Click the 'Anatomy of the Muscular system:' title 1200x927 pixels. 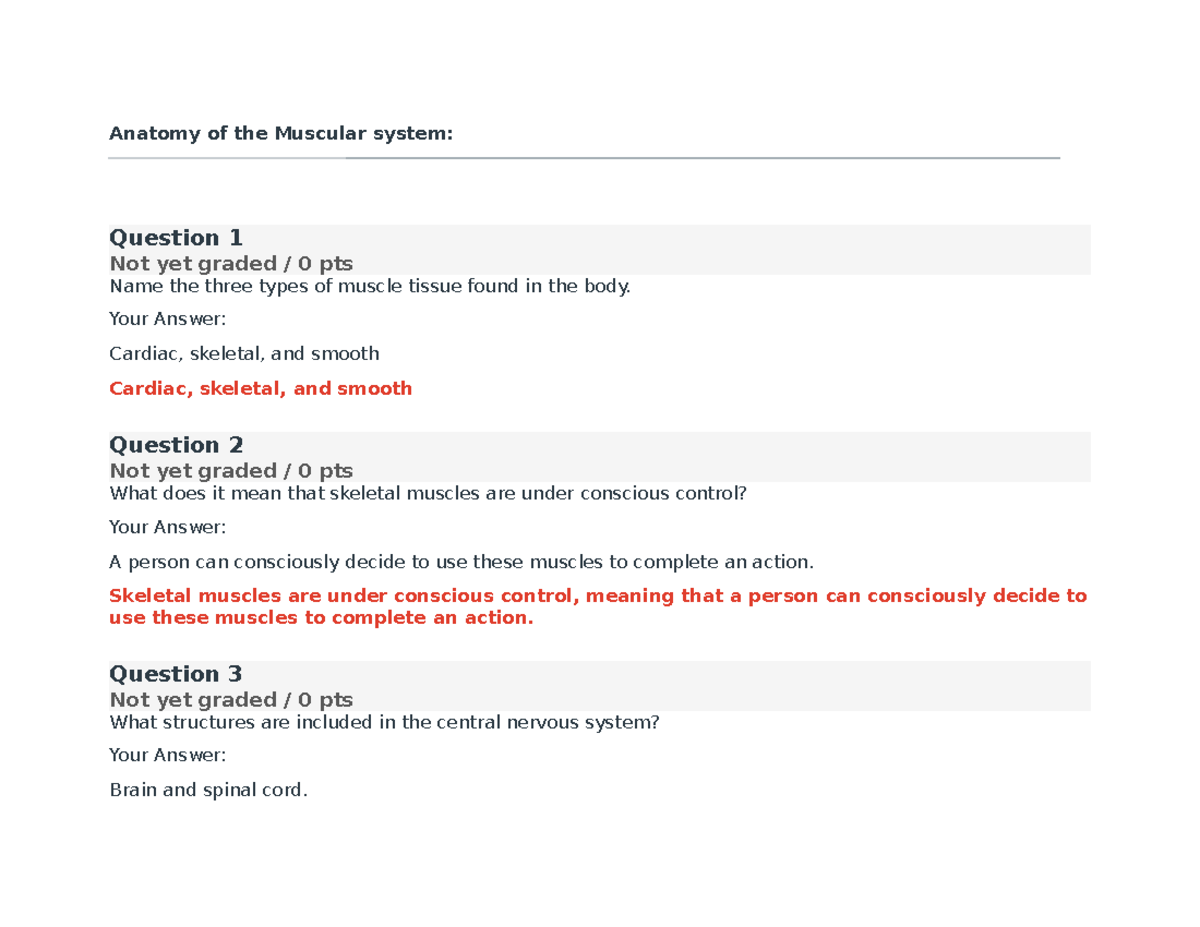coord(280,132)
